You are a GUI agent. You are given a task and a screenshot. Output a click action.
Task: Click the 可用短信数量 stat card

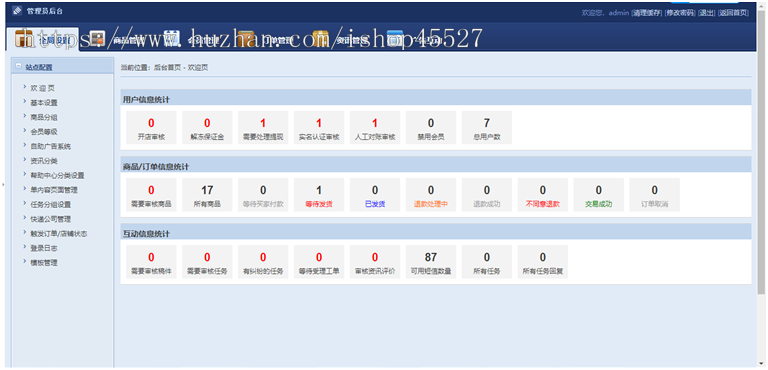tap(431, 262)
